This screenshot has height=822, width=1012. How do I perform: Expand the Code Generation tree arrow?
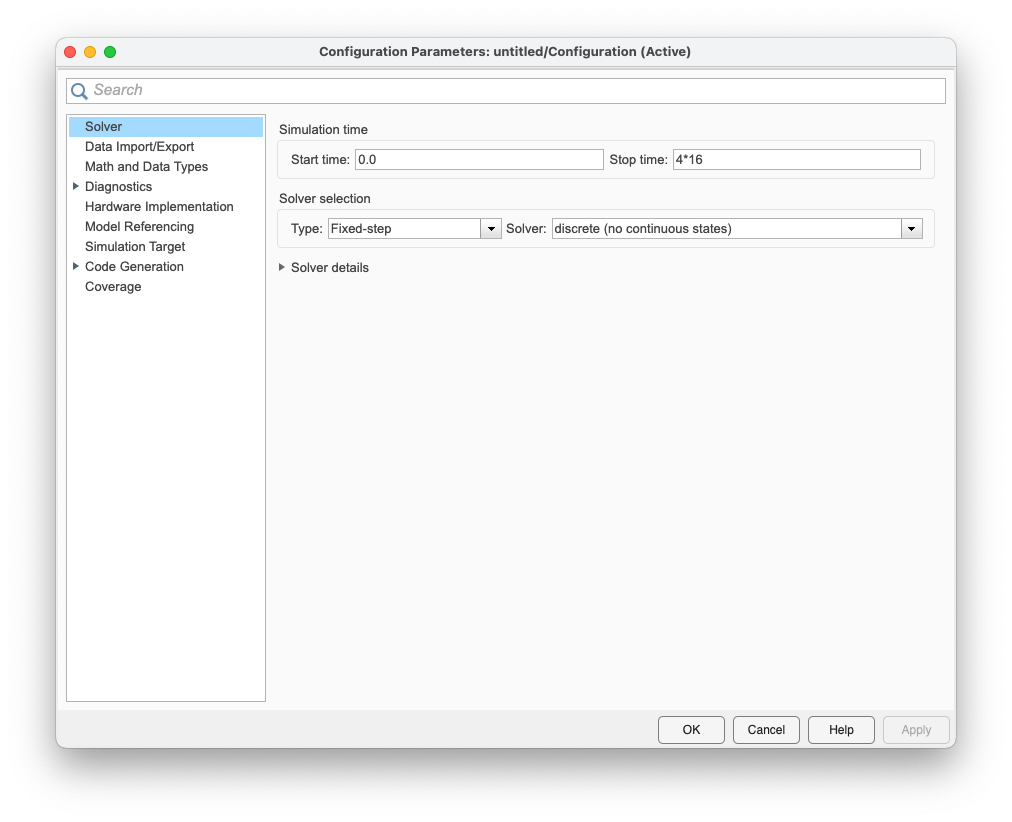point(76,266)
